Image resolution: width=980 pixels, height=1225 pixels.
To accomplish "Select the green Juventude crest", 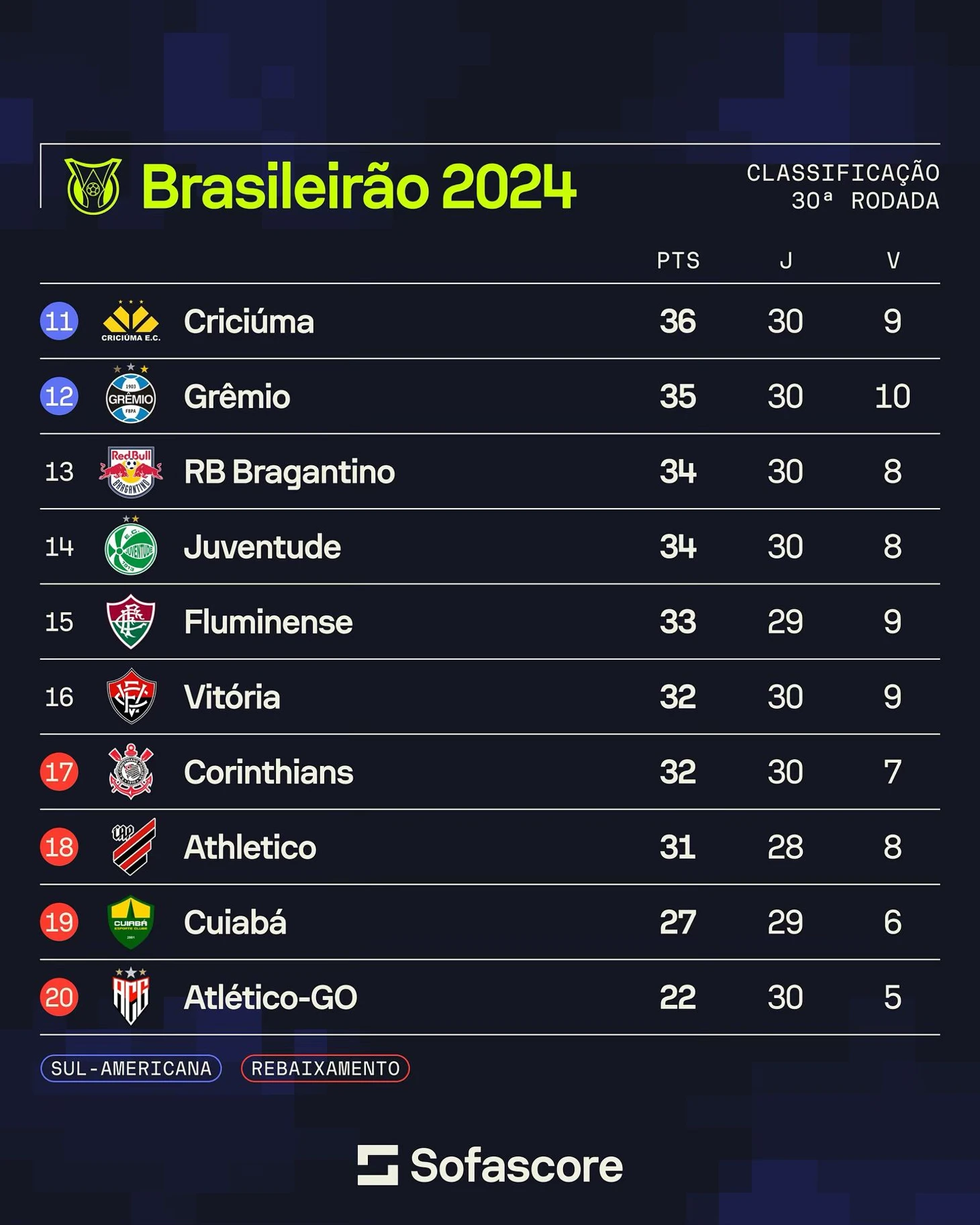I will tap(131, 546).
